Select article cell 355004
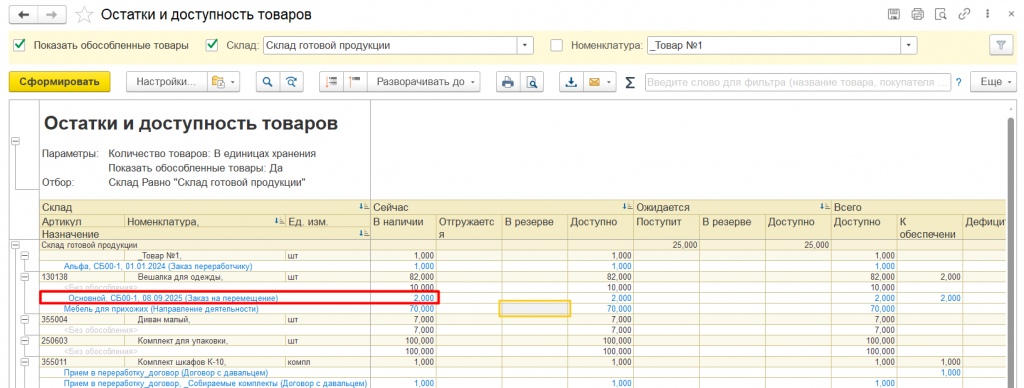Screen dimensions: 1024x388 (x=82, y=319)
